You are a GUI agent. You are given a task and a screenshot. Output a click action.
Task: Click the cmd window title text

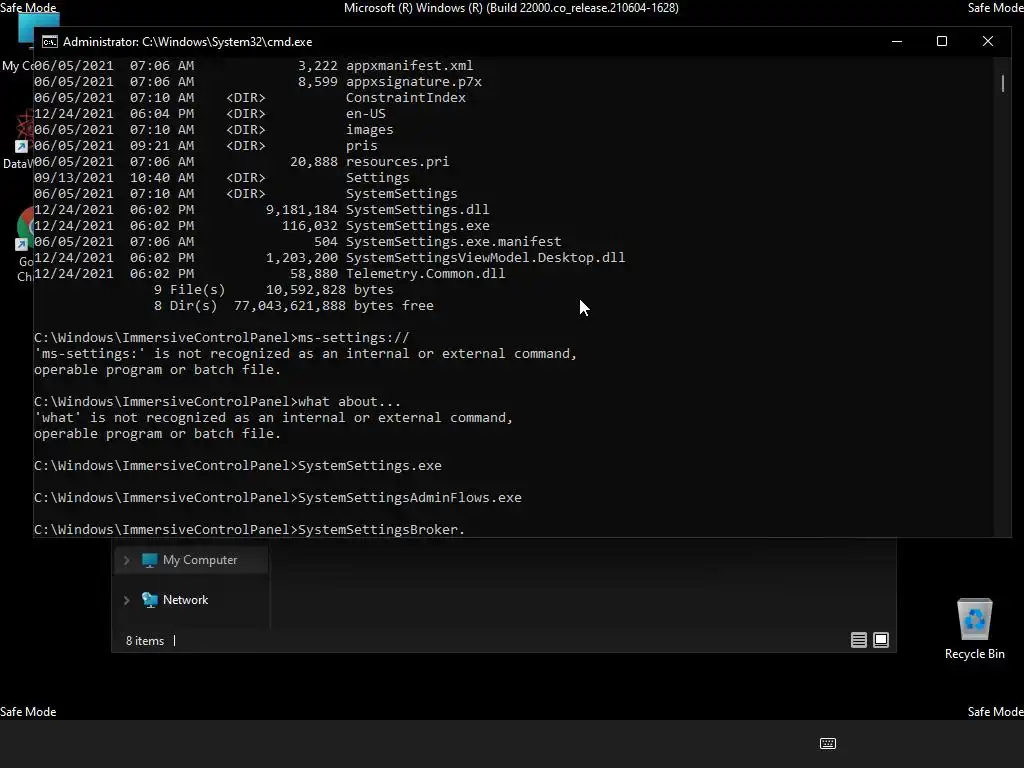[187, 42]
